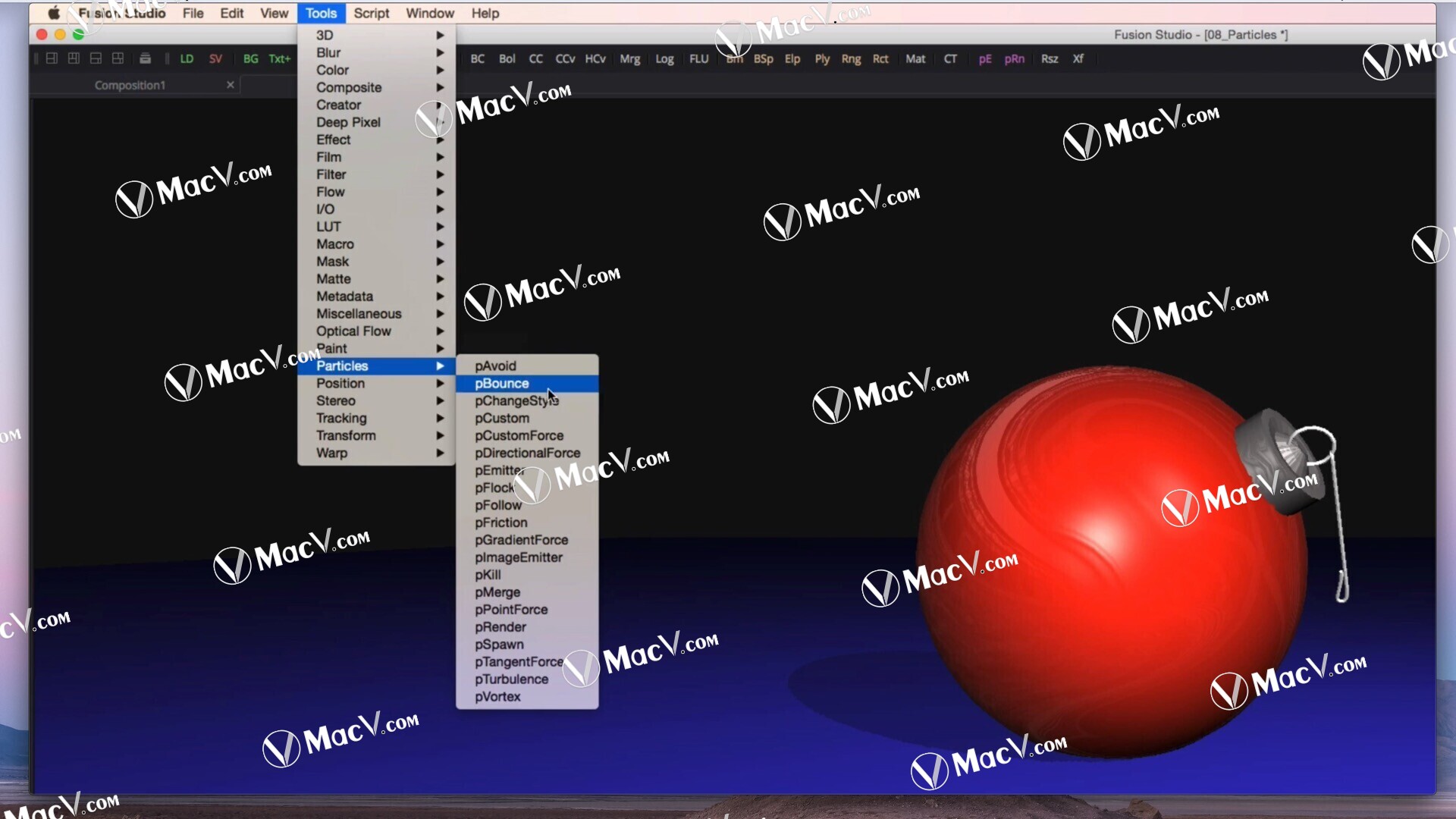Click the BC toolbar button
The image size is (1456, 819).
pyautogui.click(x=478, y=59)
